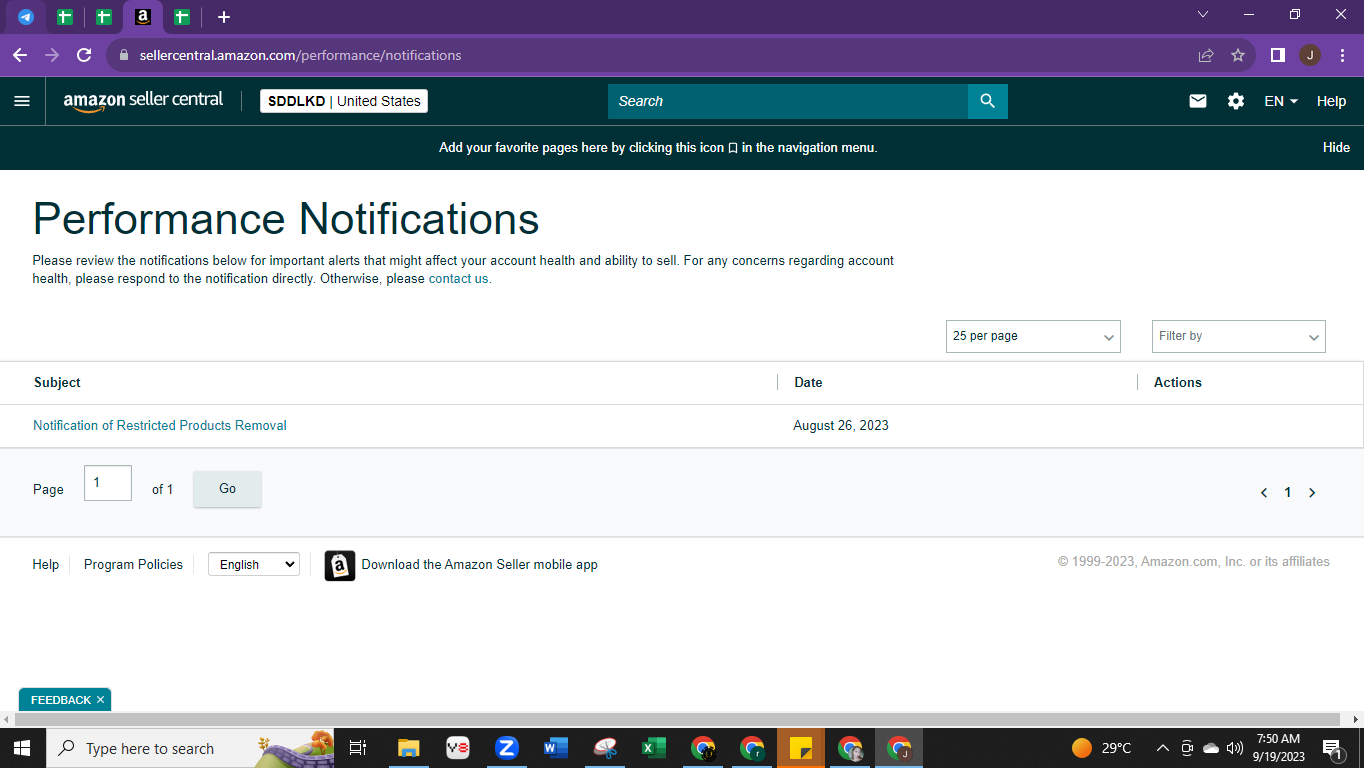The image size is (1364, 768).
Task: Focus the Search box in header
Action: [x=788, y=101]
